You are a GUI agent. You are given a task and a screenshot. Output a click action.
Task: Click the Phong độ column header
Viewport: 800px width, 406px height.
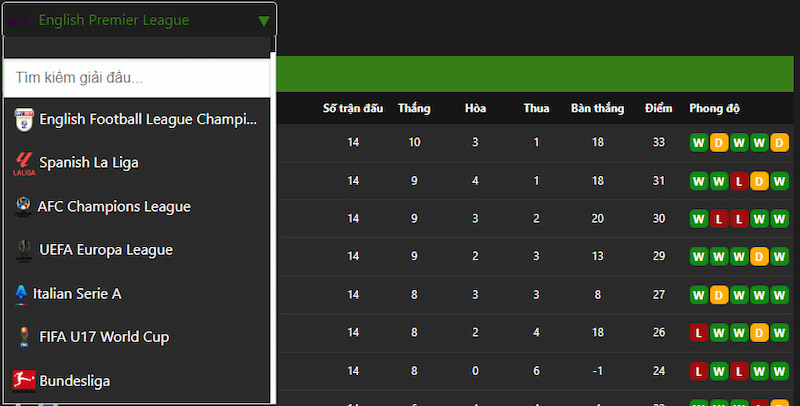(714, 109)
